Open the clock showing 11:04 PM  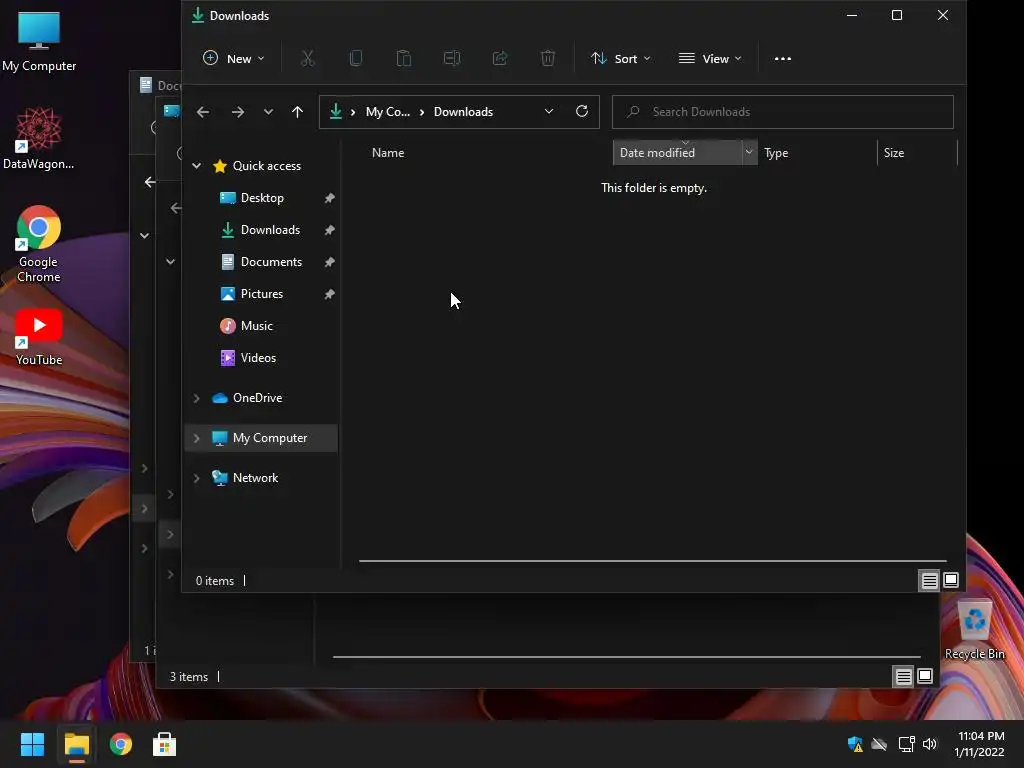pos(980,744)
